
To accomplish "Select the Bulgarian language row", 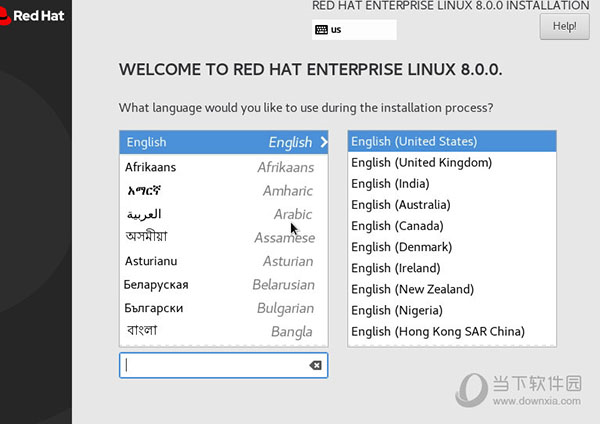I will 223,308.
